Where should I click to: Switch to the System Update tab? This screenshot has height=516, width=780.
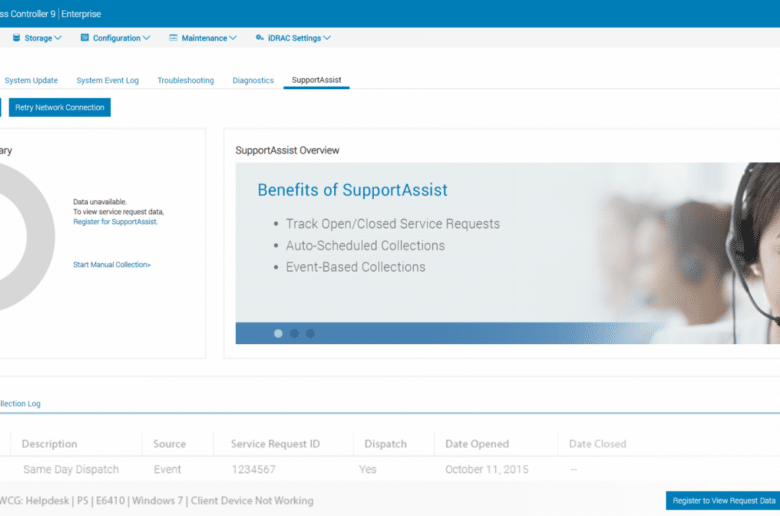[x=31, y=80]
